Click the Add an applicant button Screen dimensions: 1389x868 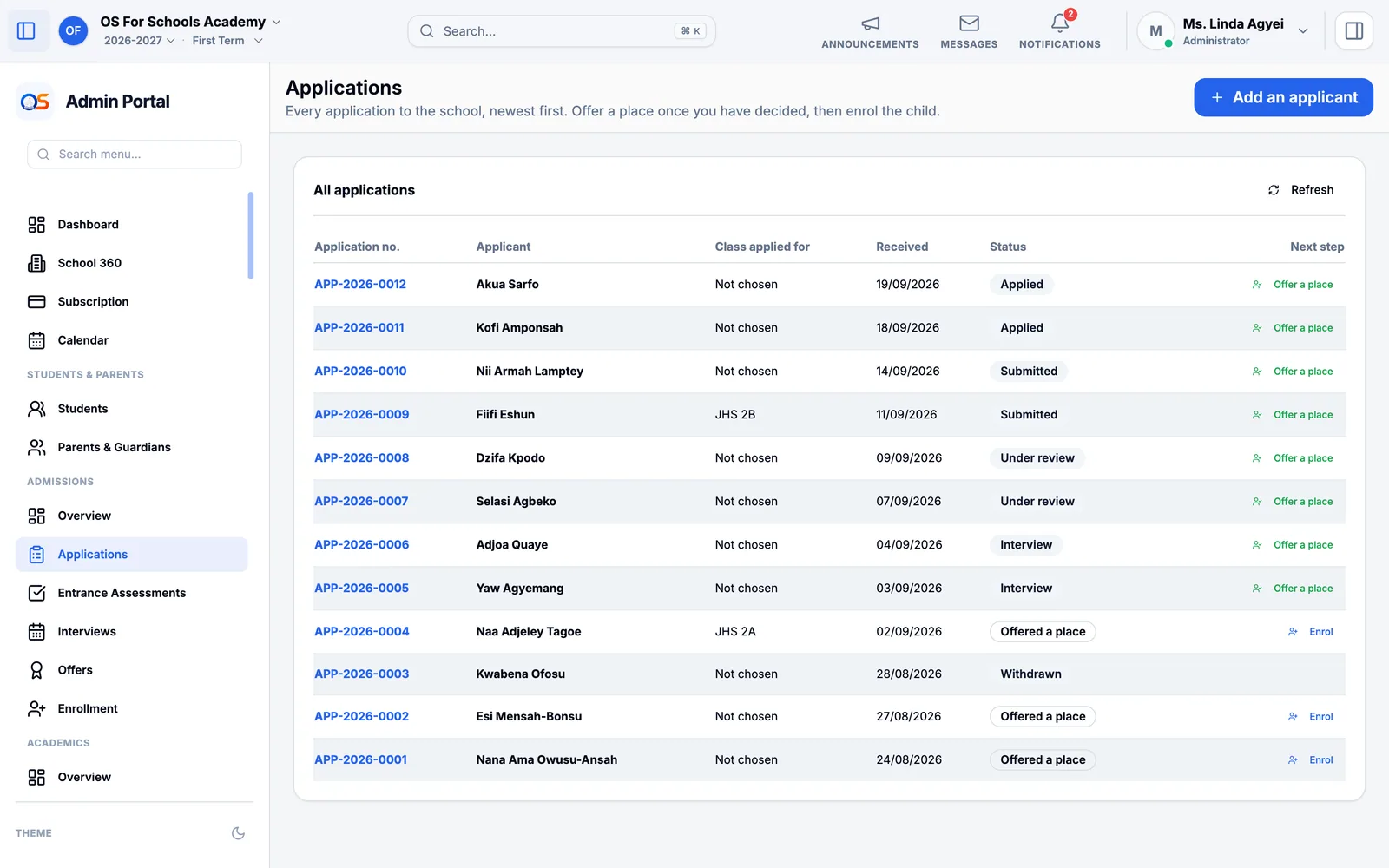coord(1283,97)
